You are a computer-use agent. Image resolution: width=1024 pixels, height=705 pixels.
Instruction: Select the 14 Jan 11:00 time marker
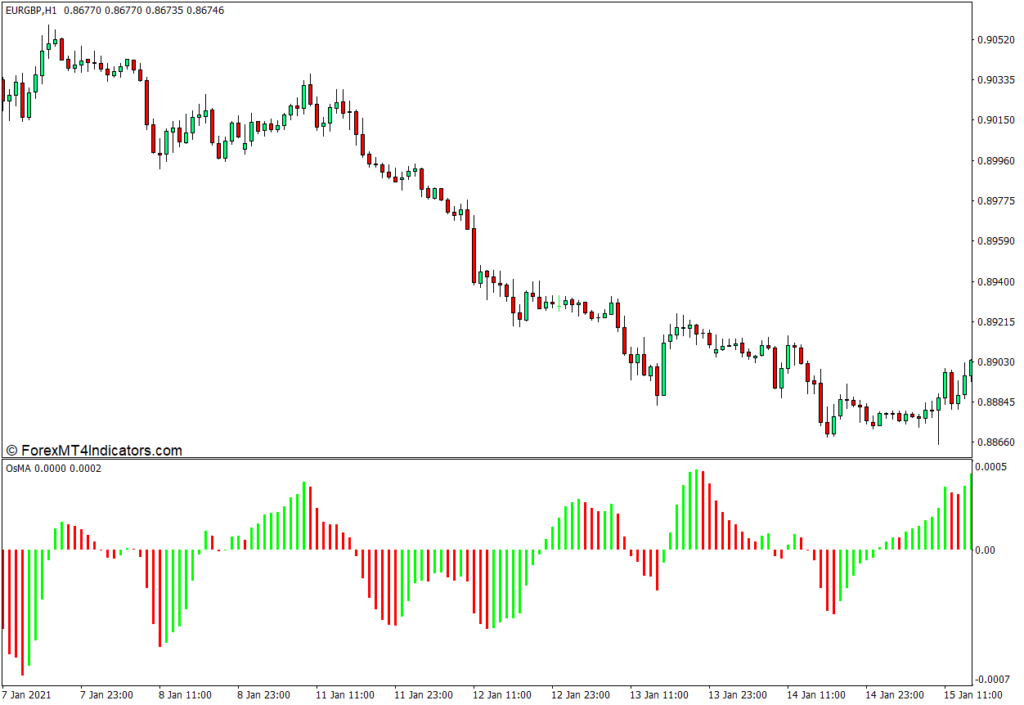[x=817, y=694]
